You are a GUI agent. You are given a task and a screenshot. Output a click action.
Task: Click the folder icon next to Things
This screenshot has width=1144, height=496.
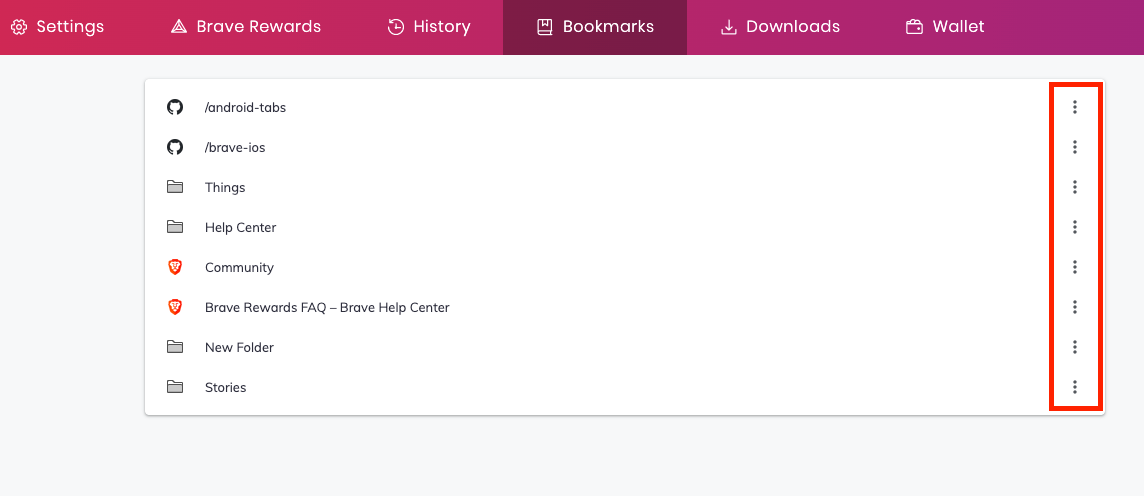click(174, 187)
